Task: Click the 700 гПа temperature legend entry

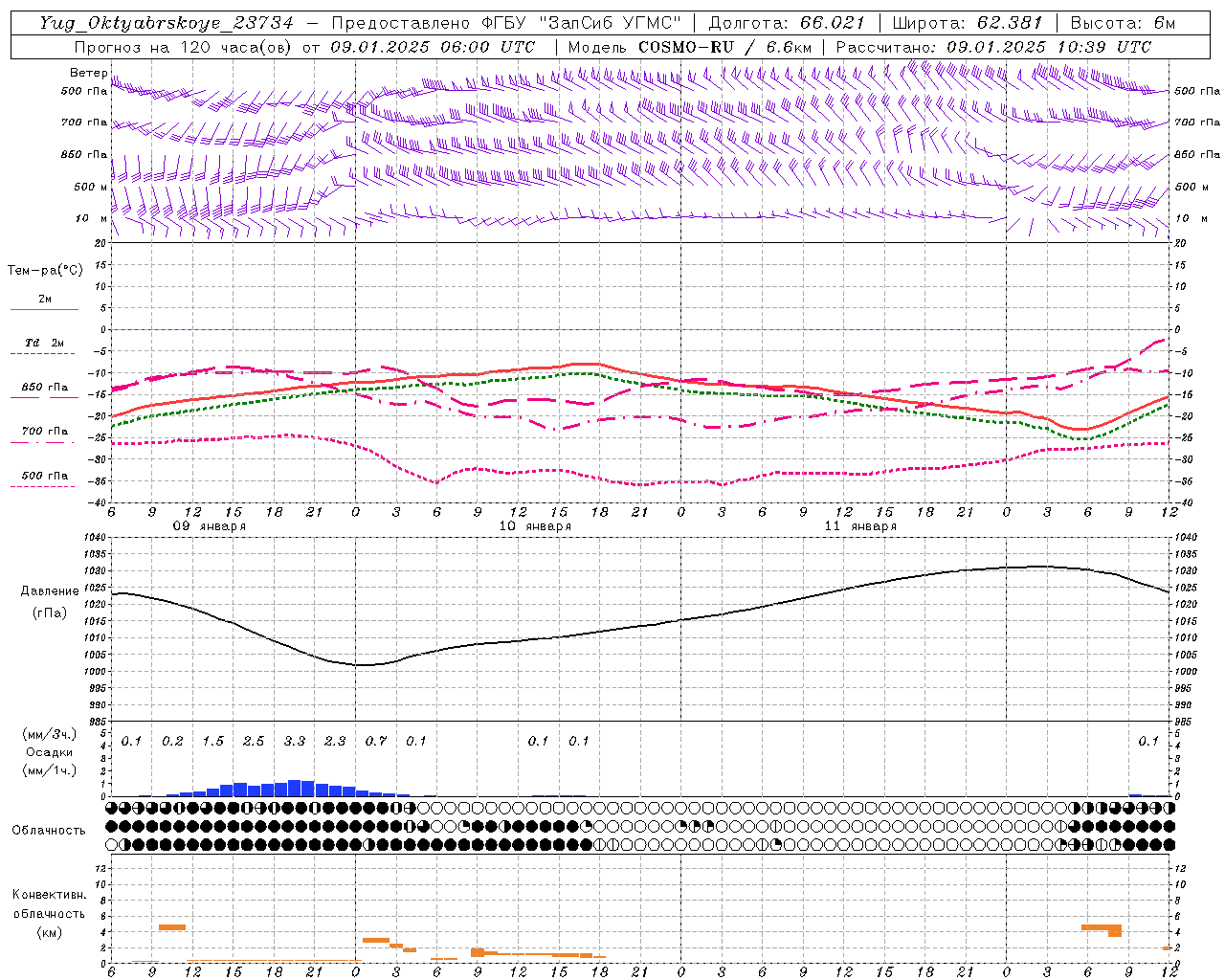Action: (45, 432)
